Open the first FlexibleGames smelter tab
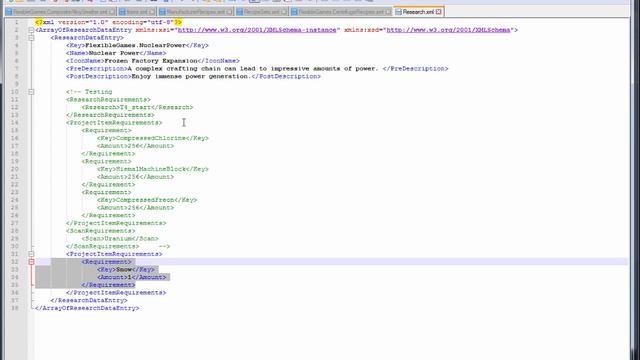640x360 pixels. 60,12
